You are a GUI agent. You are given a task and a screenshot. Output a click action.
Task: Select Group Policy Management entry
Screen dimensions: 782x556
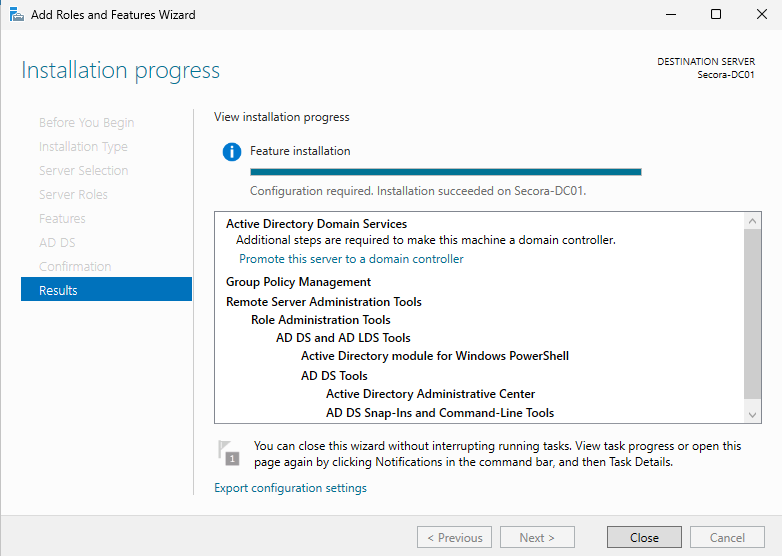click(298, 282)
